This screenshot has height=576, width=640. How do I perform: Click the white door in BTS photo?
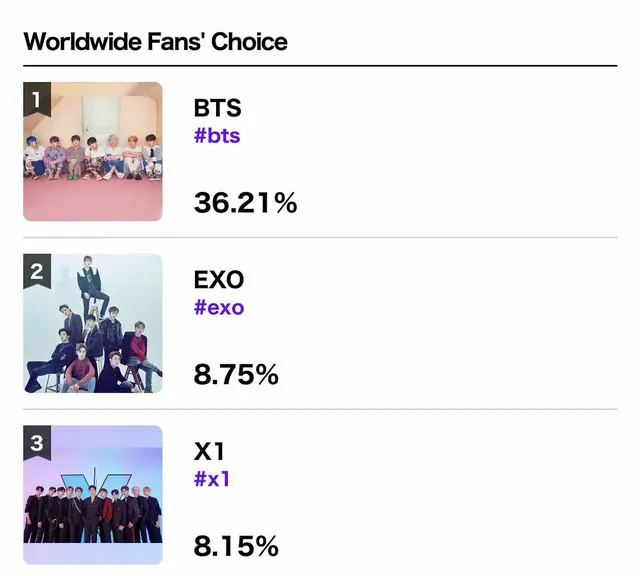[99, 117]
